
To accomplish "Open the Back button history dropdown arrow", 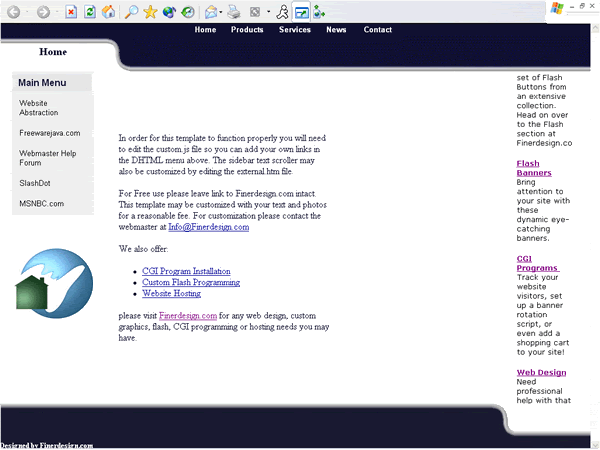I will 27,13.
